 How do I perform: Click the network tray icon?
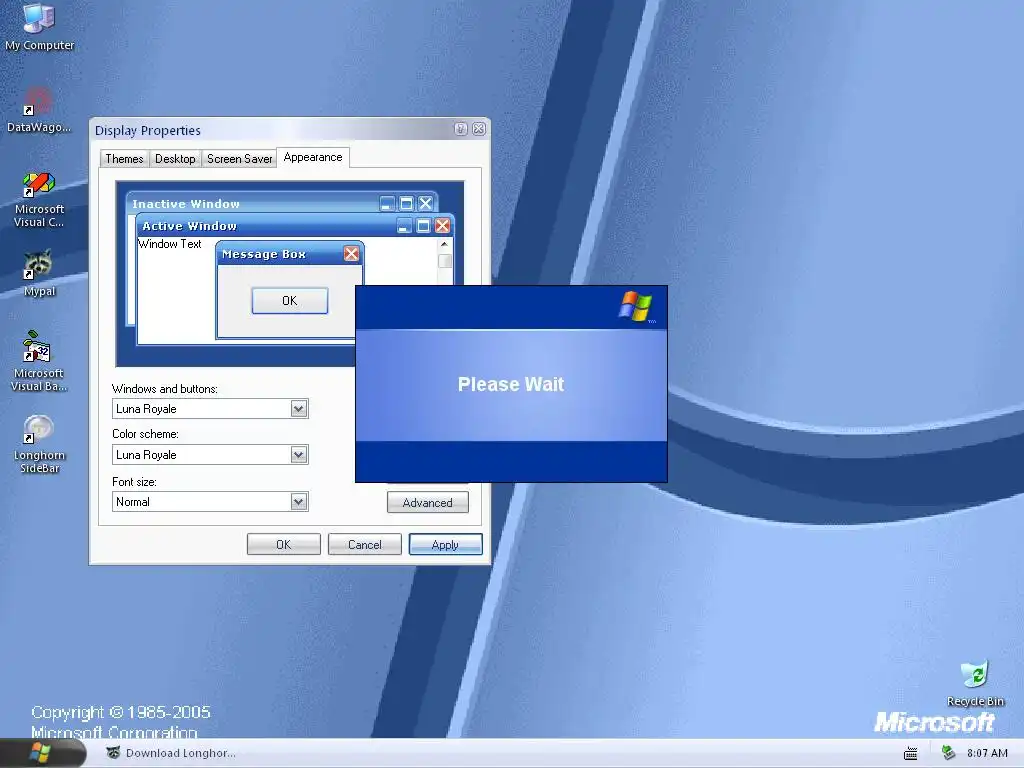point(948,753)
